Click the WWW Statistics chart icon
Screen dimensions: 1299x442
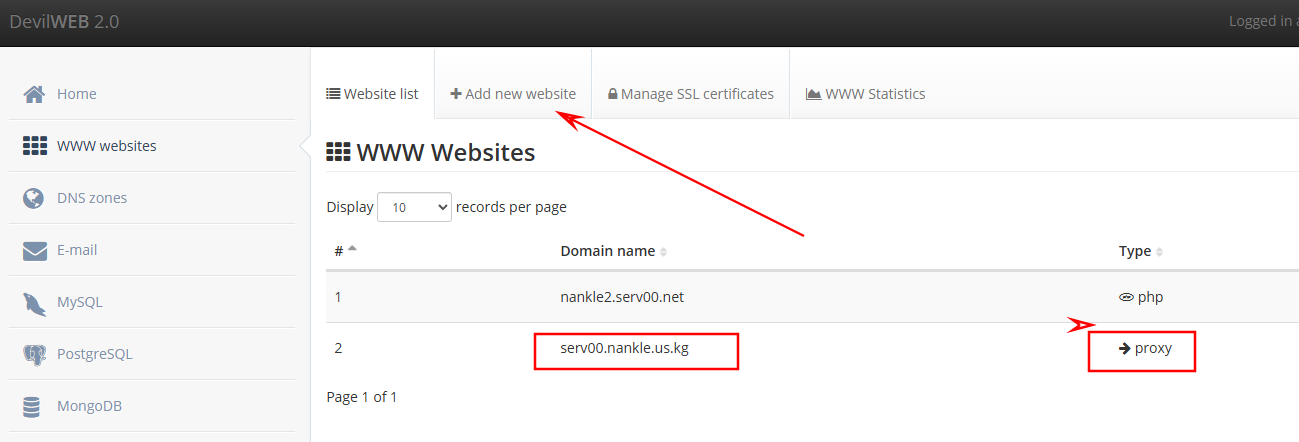pyautogui.click(x=813, y=94)
